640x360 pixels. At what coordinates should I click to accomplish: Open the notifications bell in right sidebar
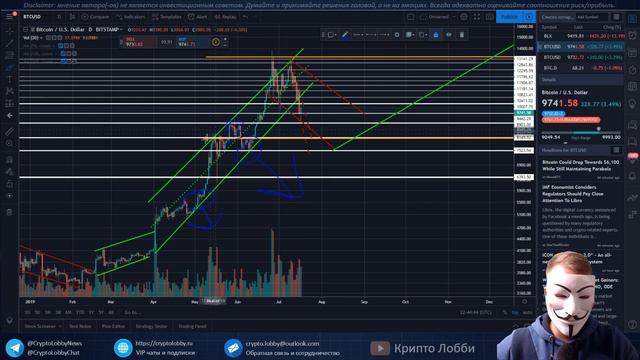tap(632, 176)
